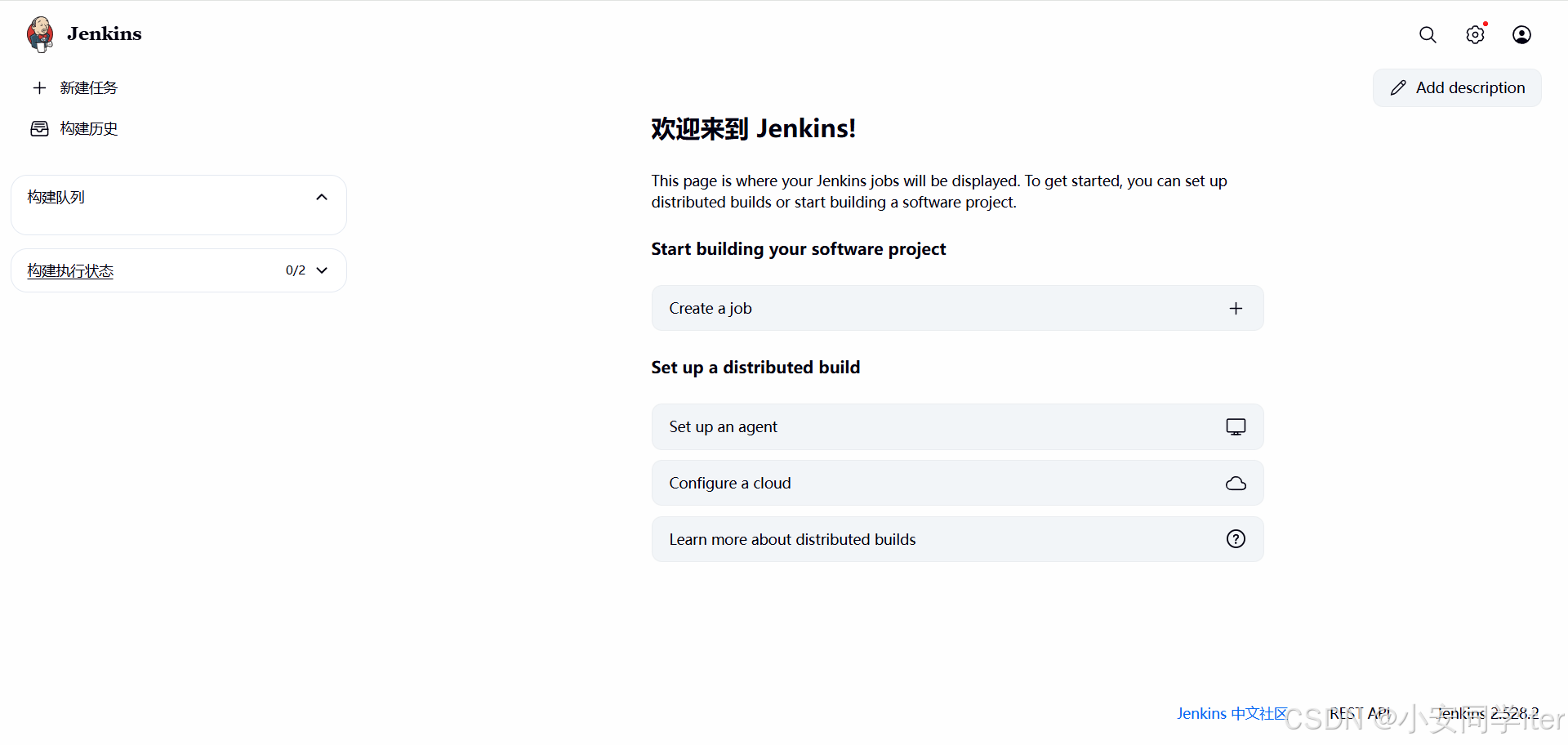Screen dimensions: 1568x745
Task: Click the 欢迎来到 Jenkins! heading
Action: pos(753,128)
